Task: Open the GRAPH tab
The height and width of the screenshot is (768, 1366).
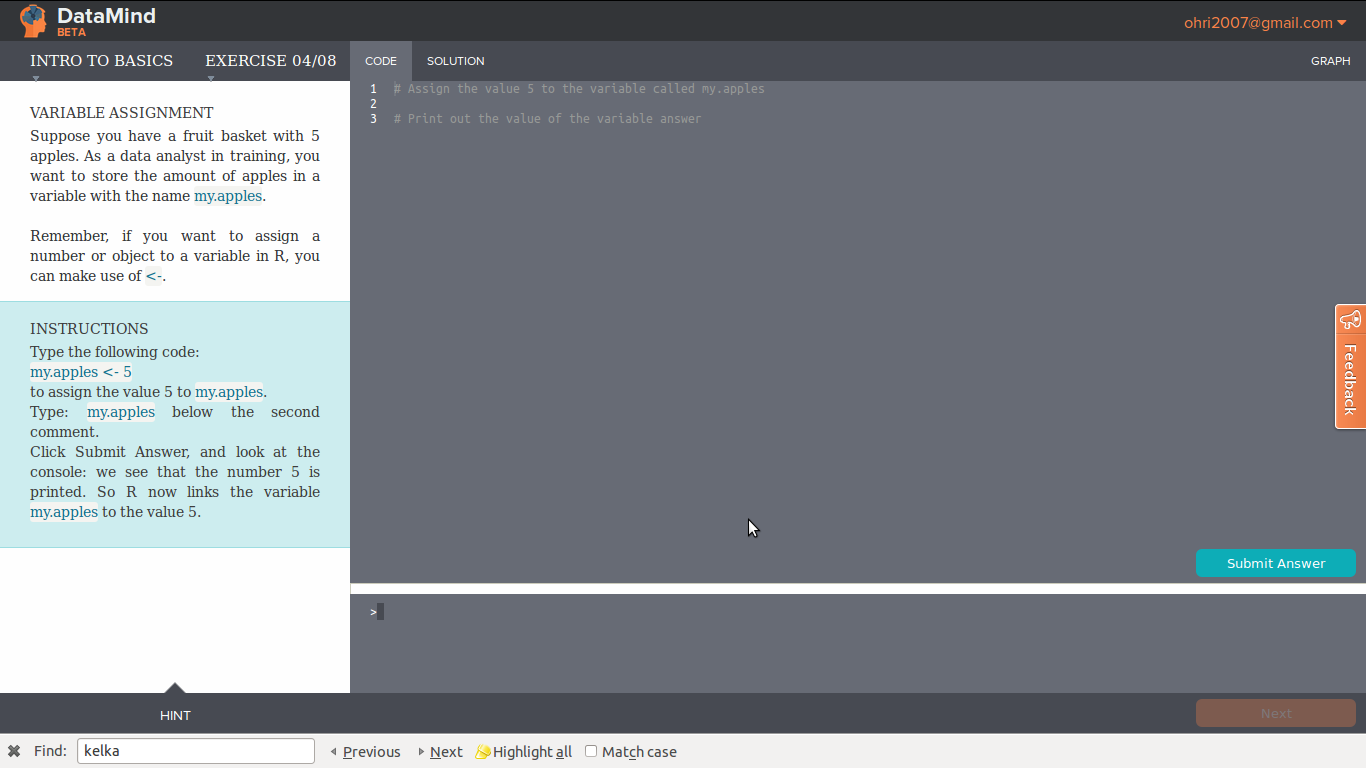Action: click(1330, 61)
